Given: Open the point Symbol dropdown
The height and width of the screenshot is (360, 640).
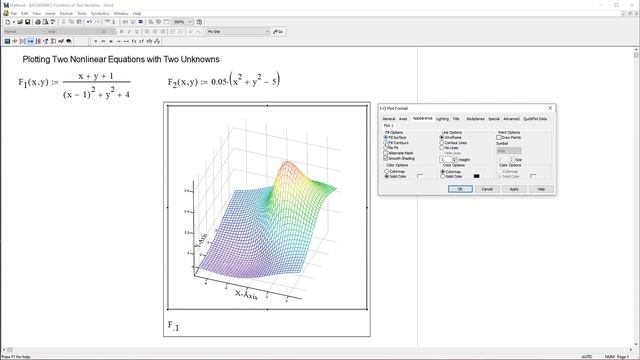Looking at the screenshot, I should [x=509, y=151].
